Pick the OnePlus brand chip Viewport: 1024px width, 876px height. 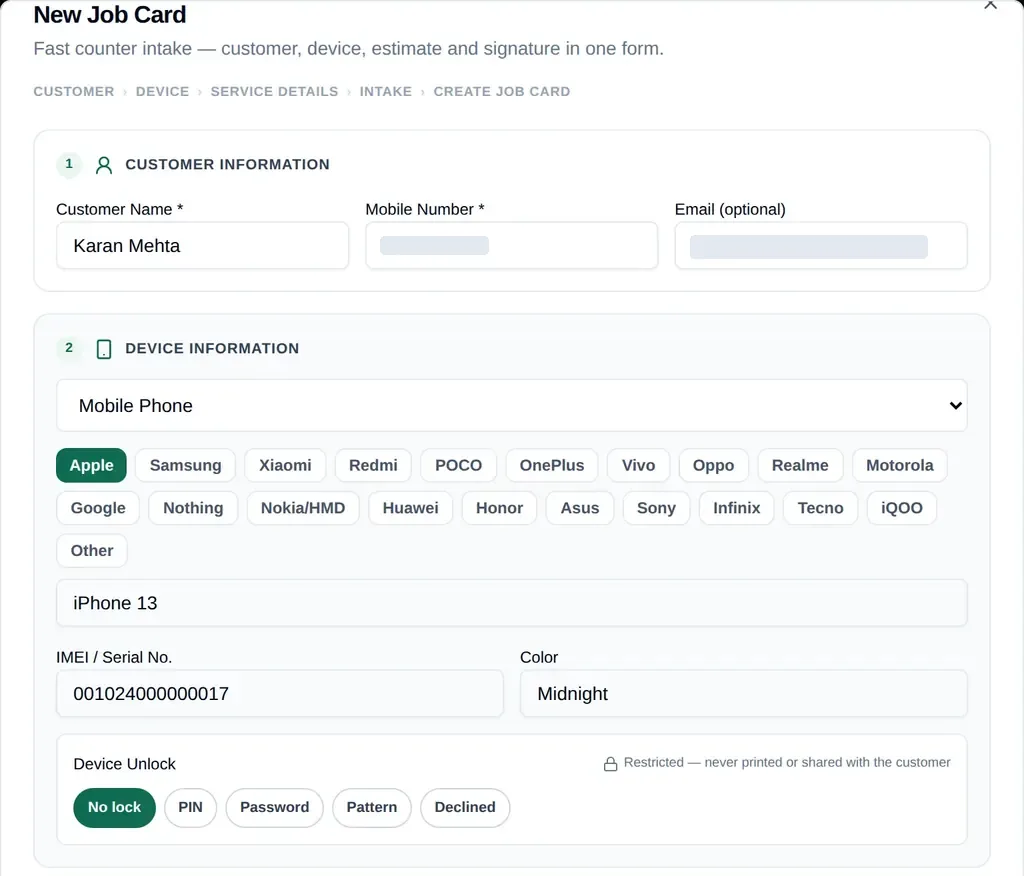point(552,465)
